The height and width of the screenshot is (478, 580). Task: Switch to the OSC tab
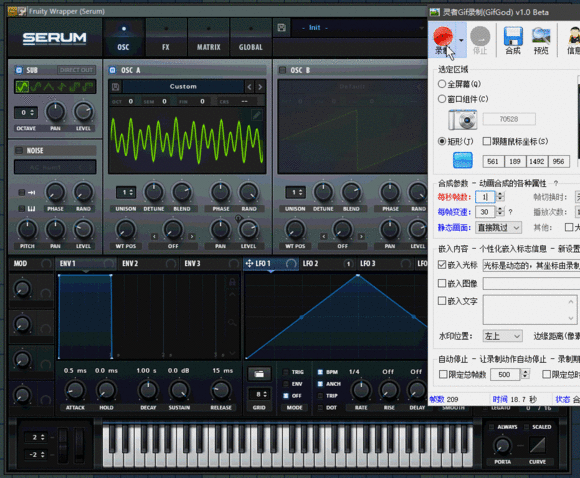coord(123,38)
